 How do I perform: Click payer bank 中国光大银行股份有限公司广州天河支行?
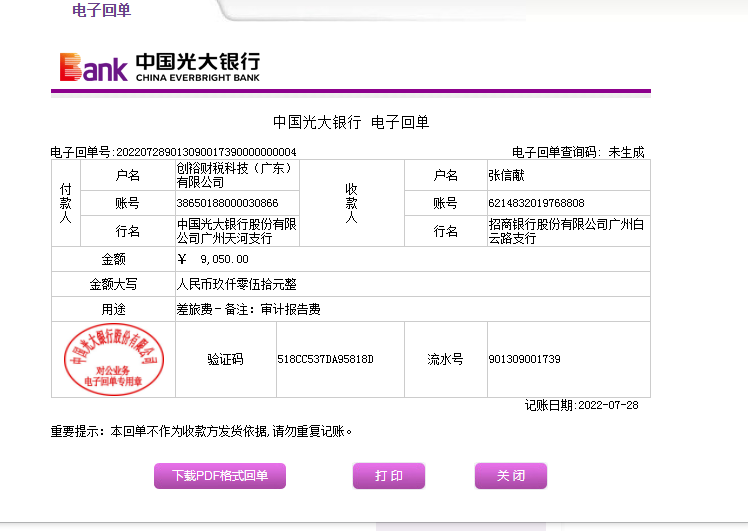[x=237, y=231]
